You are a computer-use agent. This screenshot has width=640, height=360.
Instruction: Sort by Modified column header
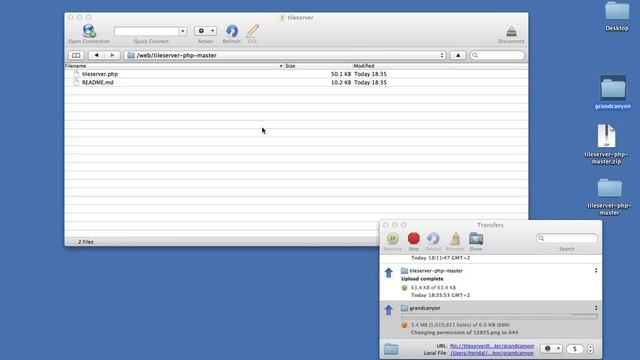click(440, 66)
